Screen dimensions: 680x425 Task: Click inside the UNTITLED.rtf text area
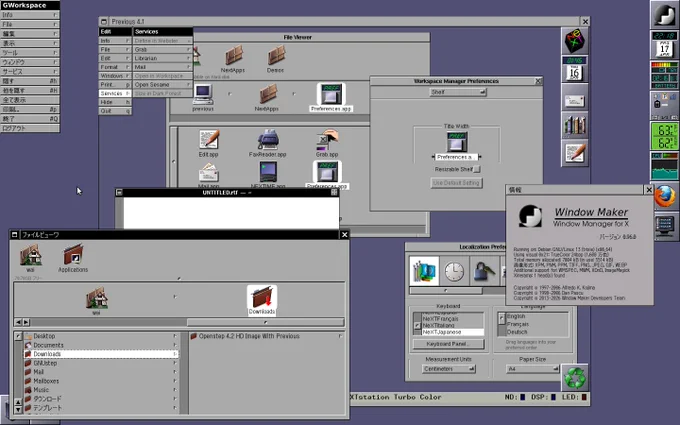[x=231, y=212]
